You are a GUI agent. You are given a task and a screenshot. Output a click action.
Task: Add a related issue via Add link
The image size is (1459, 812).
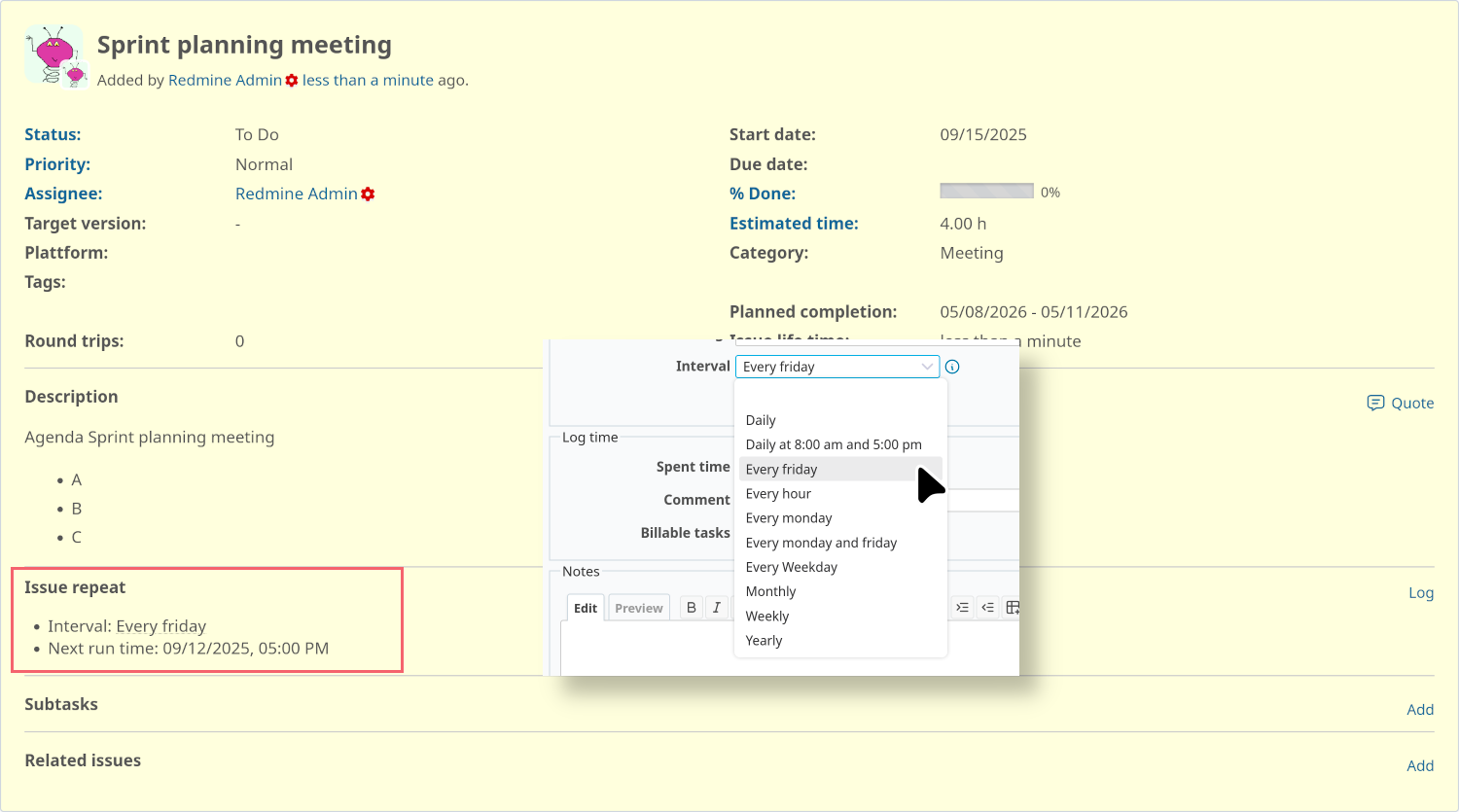[x=1420, y=765]
